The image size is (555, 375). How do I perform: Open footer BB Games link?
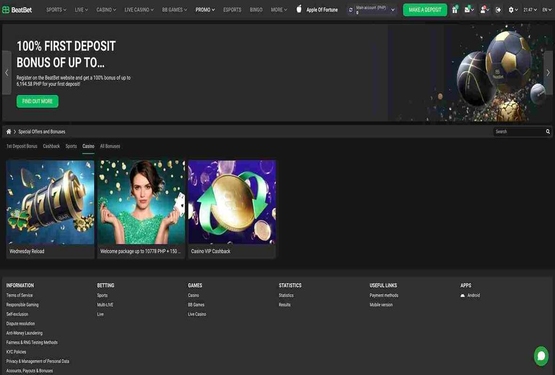pos(196,305)
